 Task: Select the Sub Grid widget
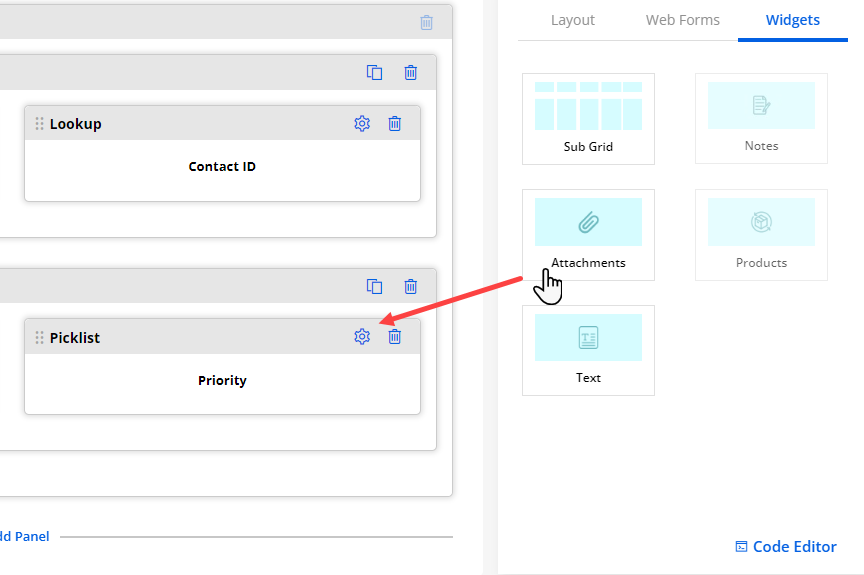(x=588, y=118)
